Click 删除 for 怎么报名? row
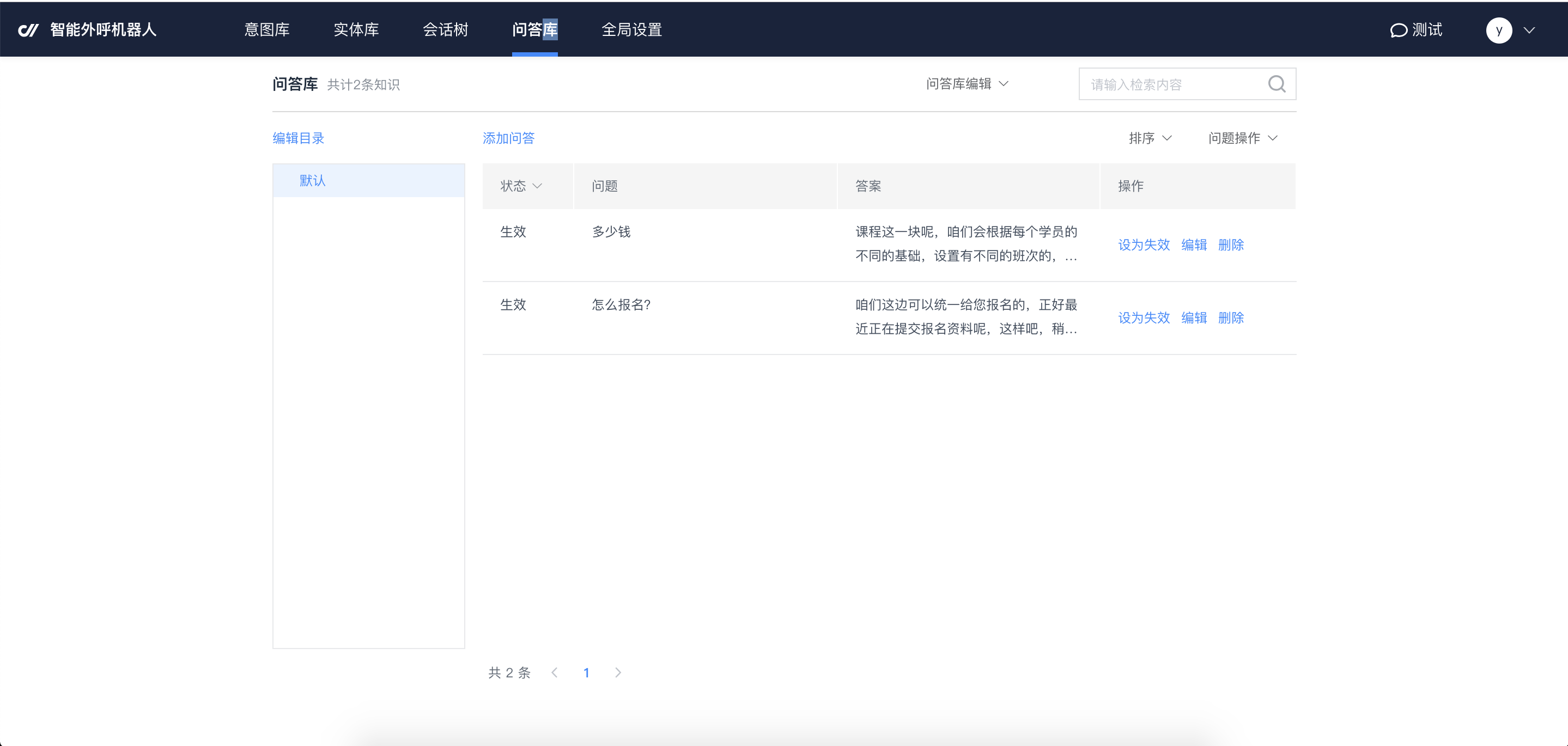This screenshot has width=1568, height=746. tap(1231, 317)
